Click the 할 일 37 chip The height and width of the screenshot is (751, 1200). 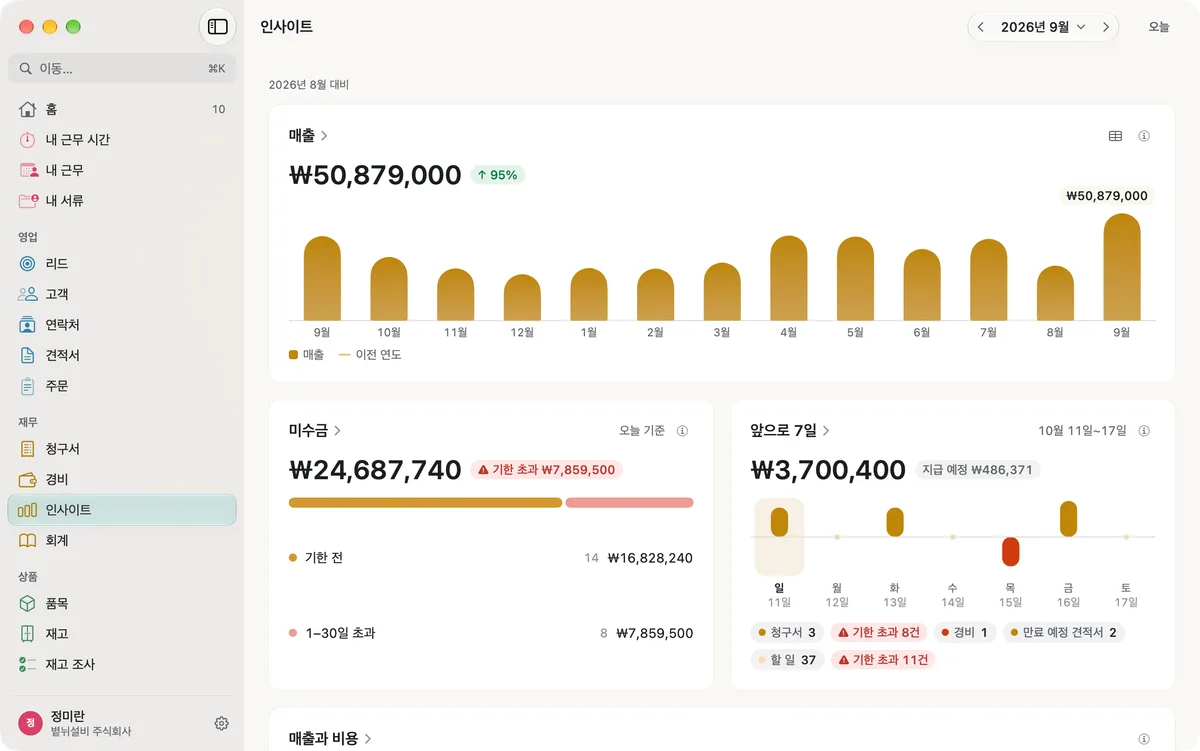(x=787, y=660)
